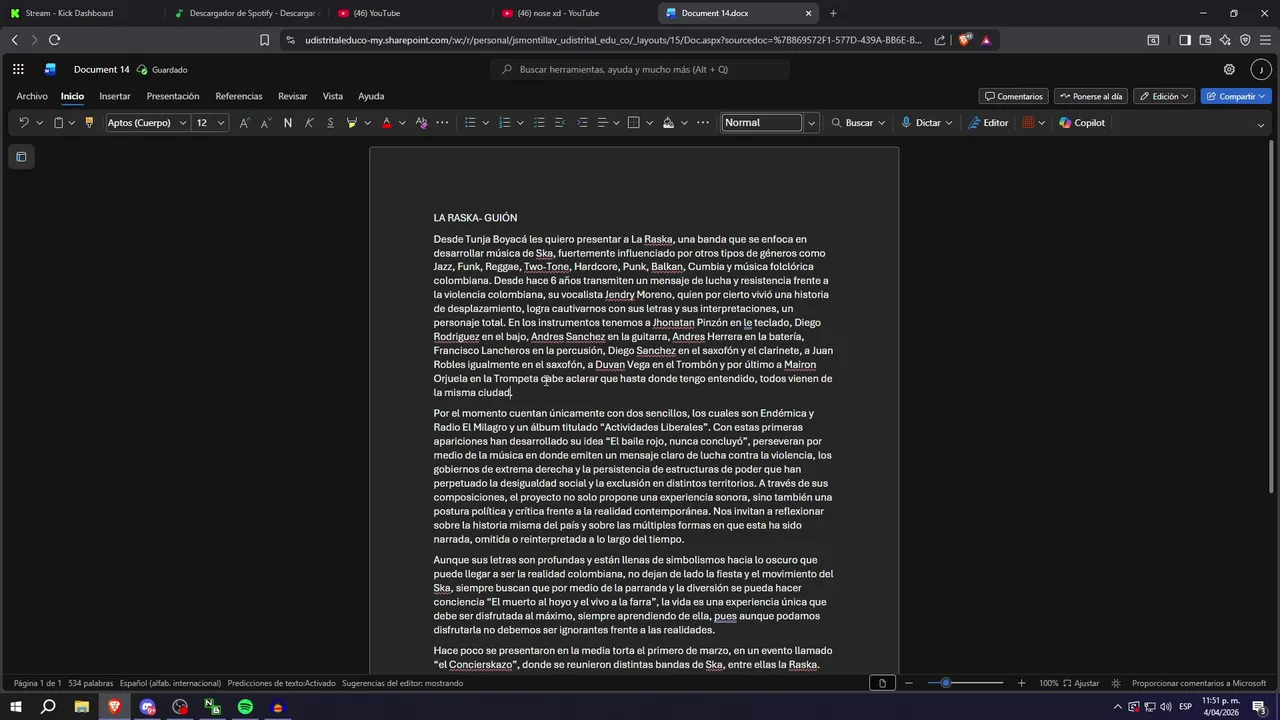Click the Format Painter brush icon

[89, 123]
